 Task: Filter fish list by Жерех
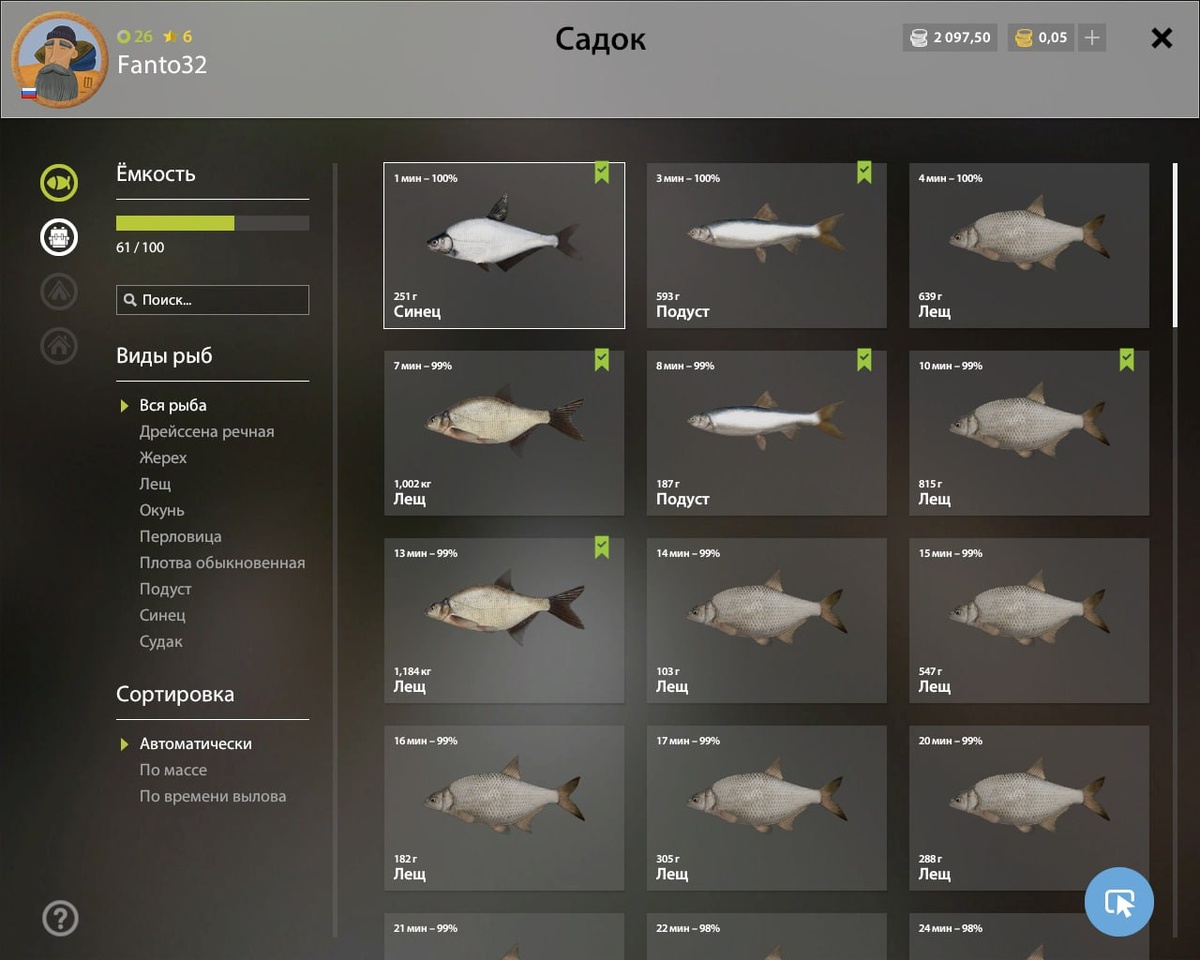(163, 458)
